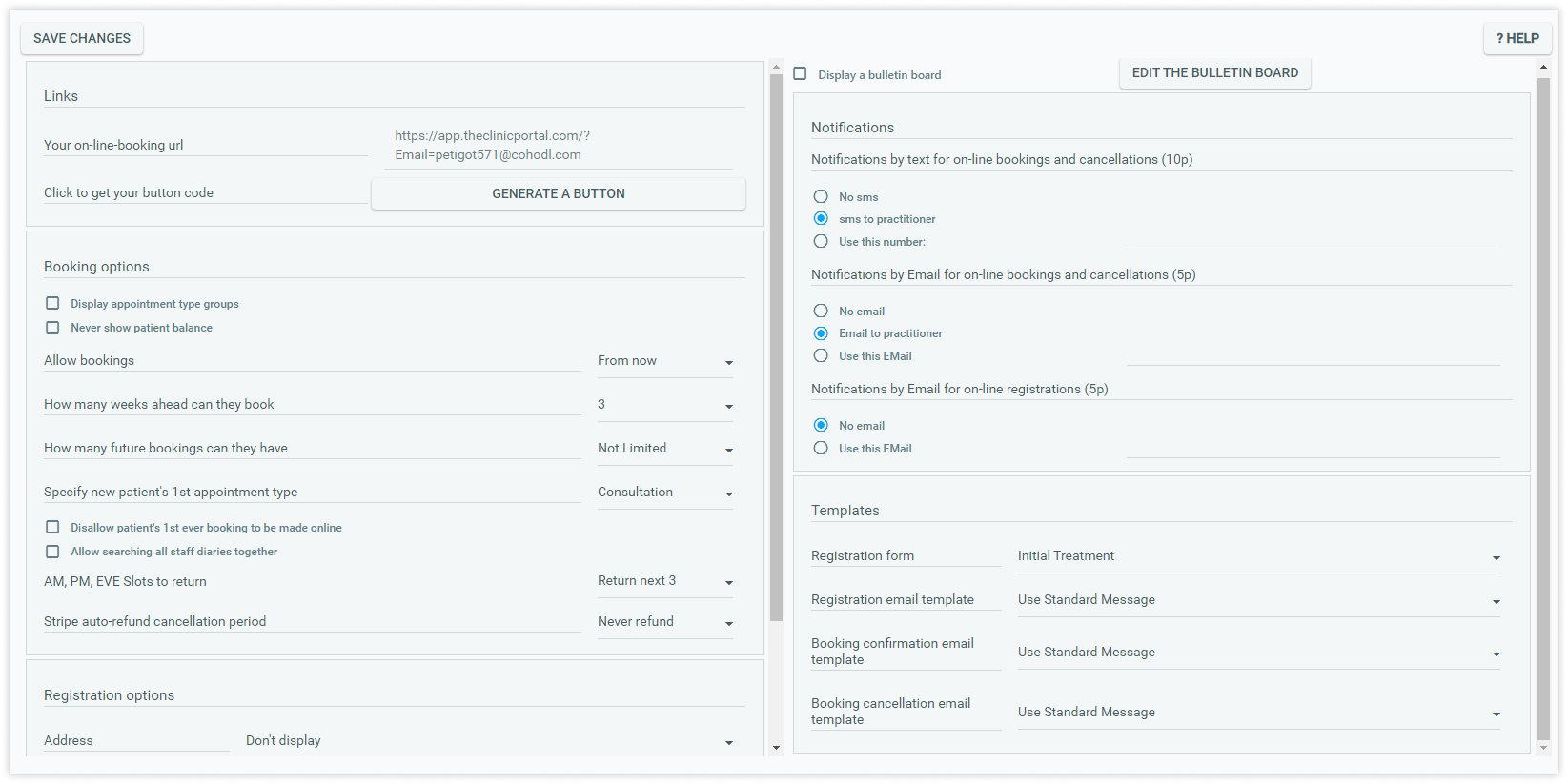Click Generate a Button

559,193
